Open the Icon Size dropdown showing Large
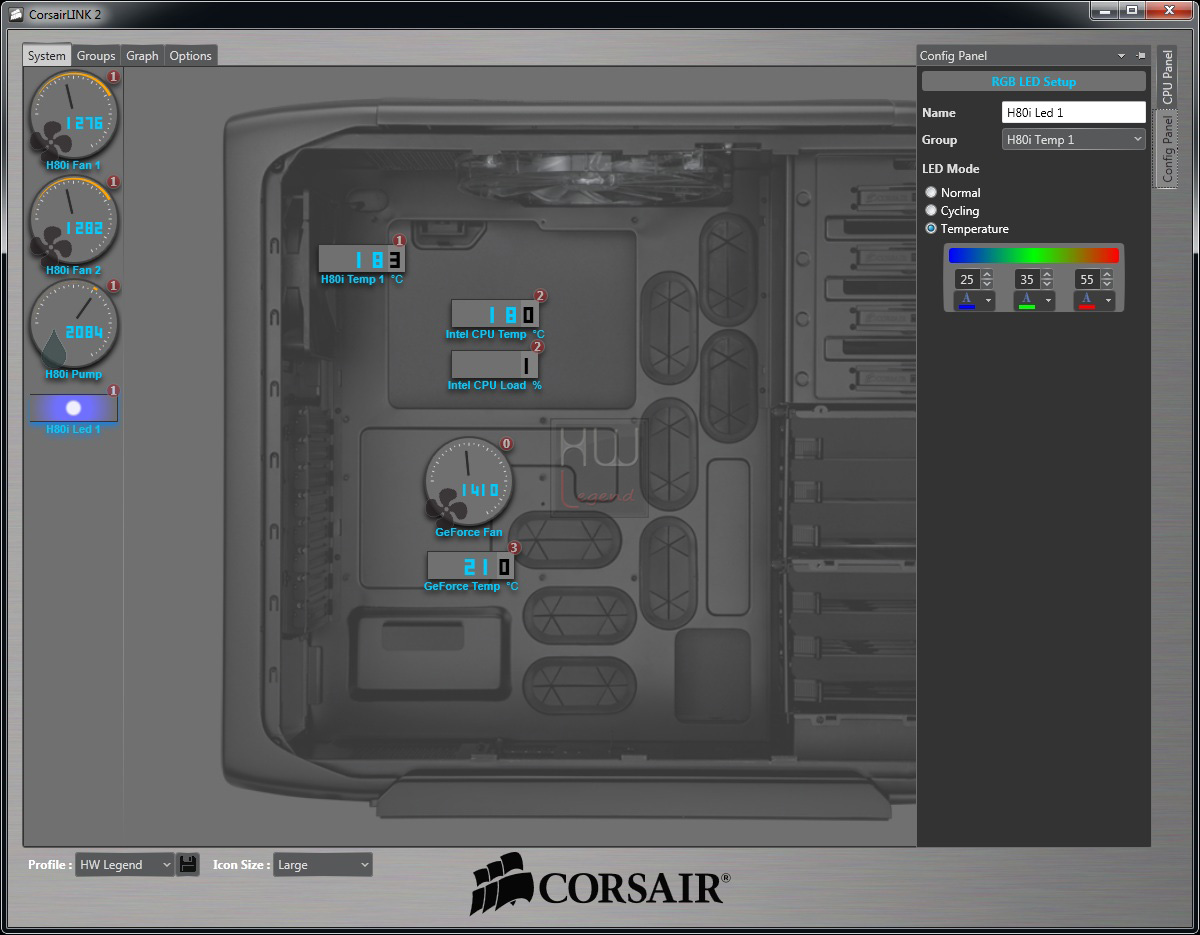Viewport: 1200px width, 935px height. pyautogui.click(x=323, y=865)
